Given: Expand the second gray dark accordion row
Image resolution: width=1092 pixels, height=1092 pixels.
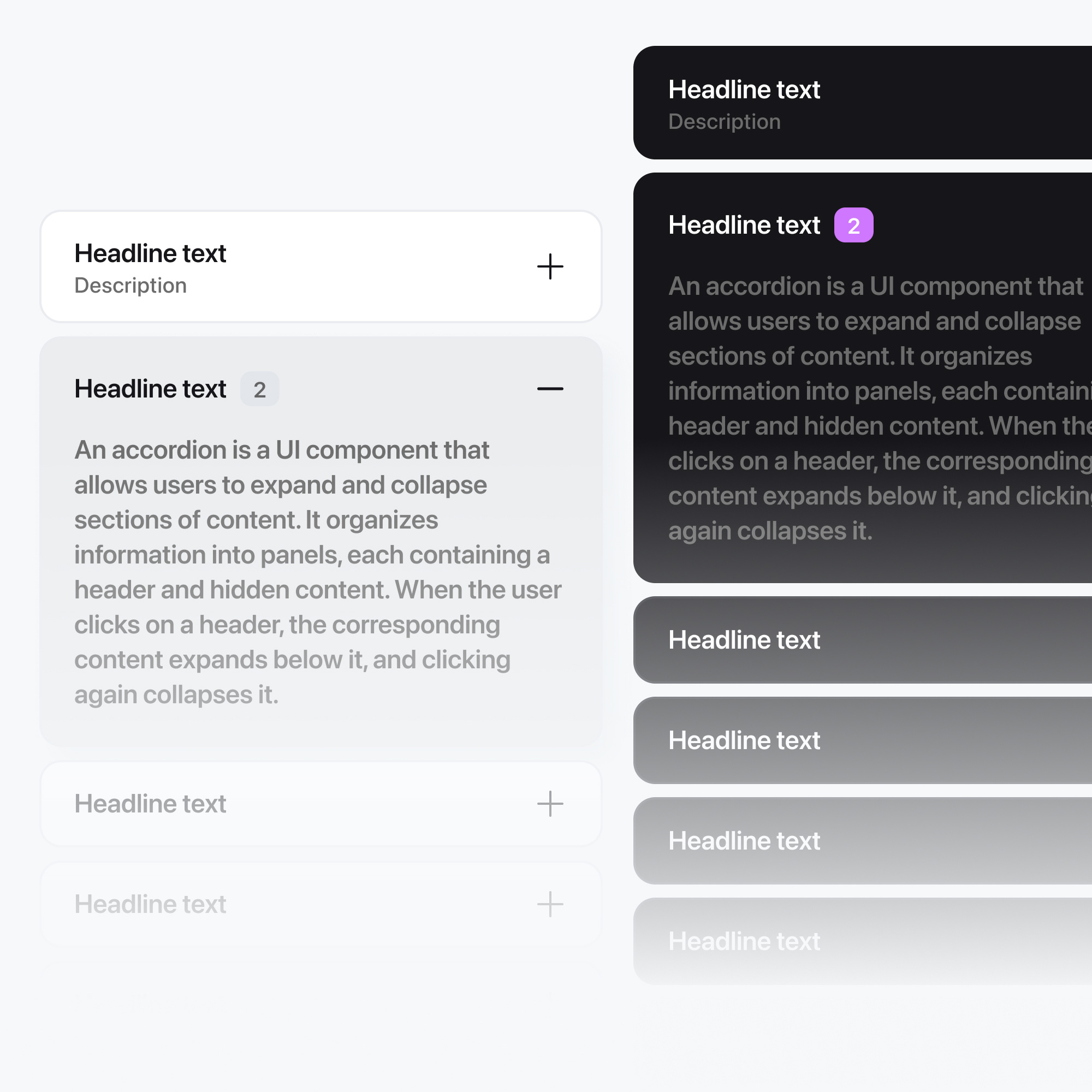Looking at the screenshot, I should [x=744, y=740].
